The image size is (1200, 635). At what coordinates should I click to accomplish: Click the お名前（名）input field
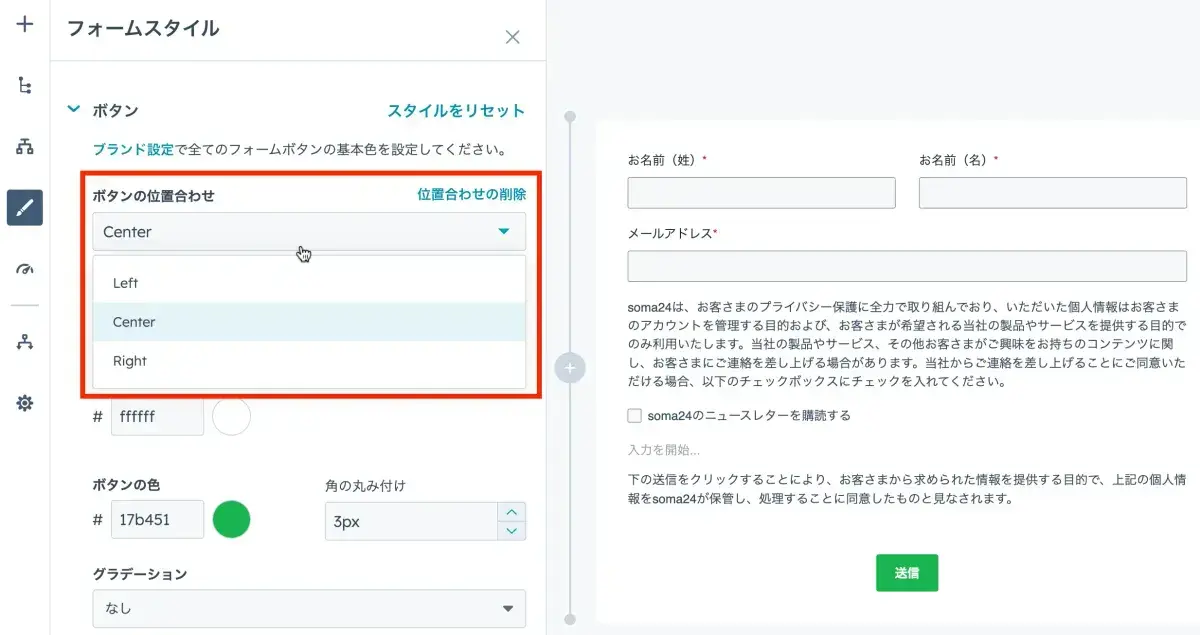click(1053, 193)
